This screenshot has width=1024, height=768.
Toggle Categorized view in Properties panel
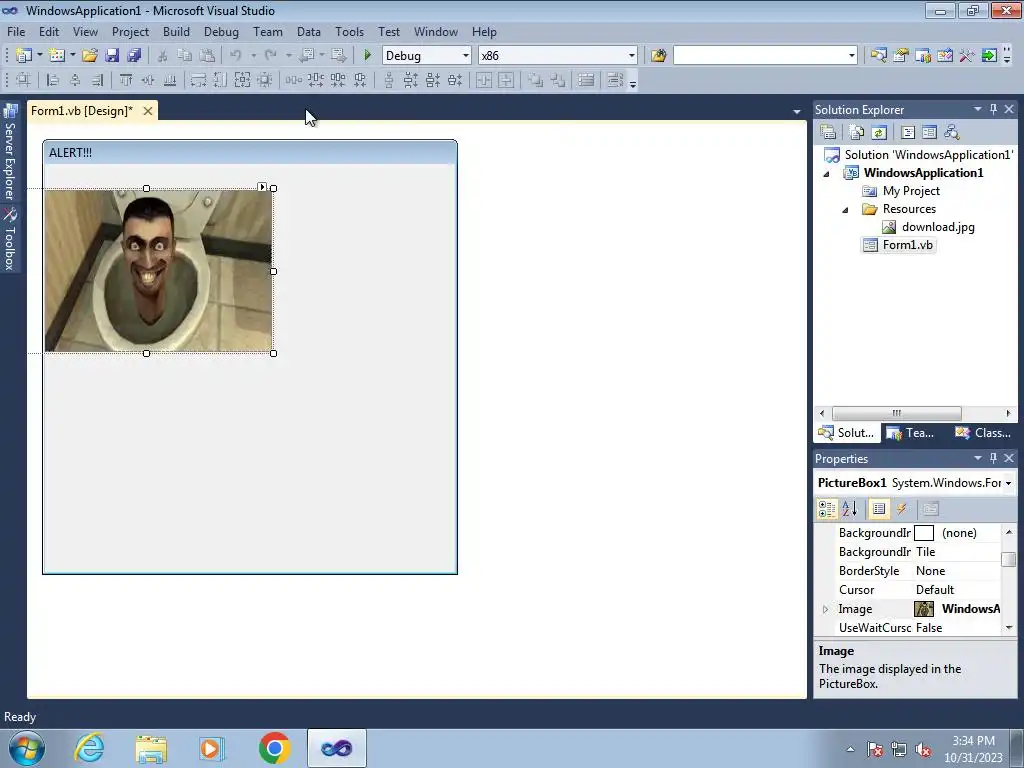(x=827, y=509)
